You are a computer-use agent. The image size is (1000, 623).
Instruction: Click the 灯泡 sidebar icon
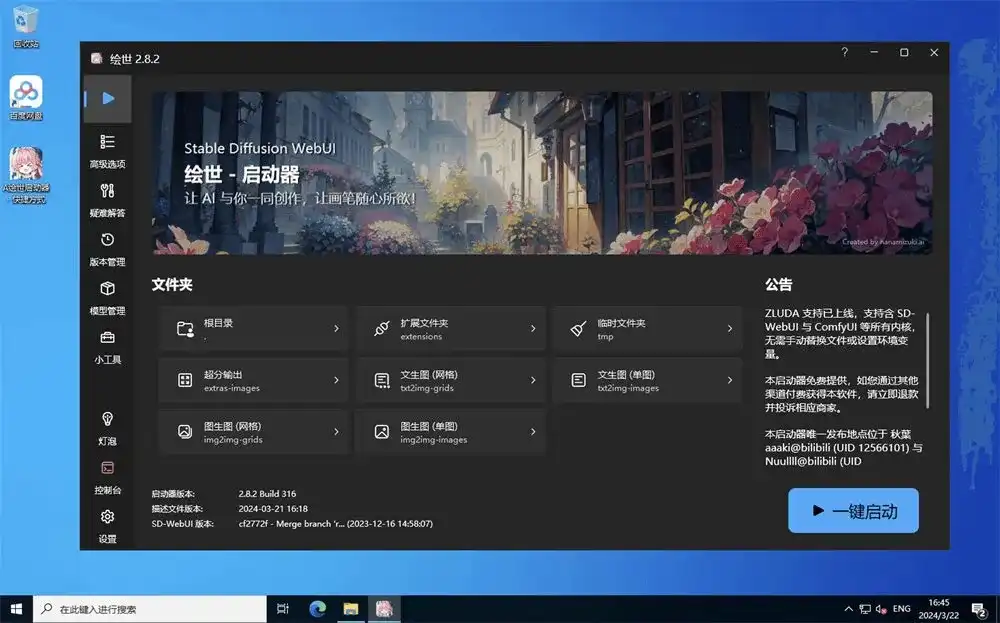click(x=107, y=427)
